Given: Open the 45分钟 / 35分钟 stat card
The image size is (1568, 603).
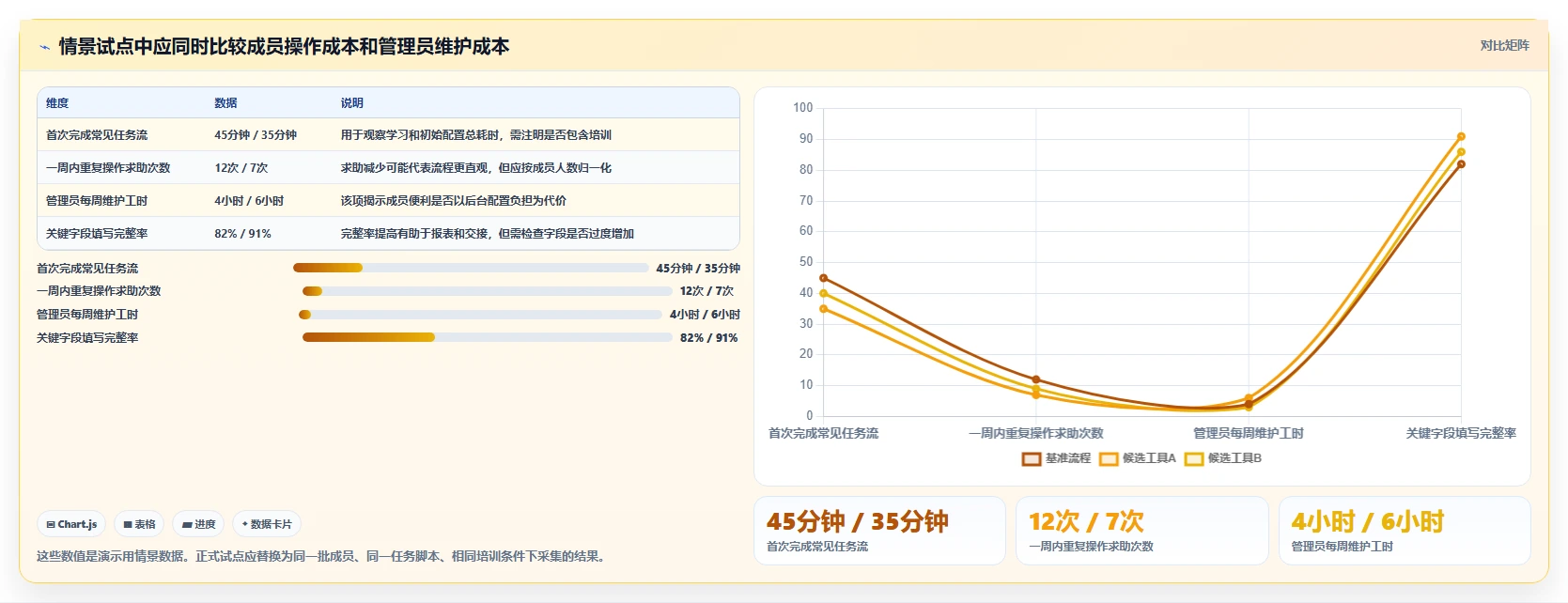Looking at the screenshot, I should pyautogui.click(x=879, y=531).
